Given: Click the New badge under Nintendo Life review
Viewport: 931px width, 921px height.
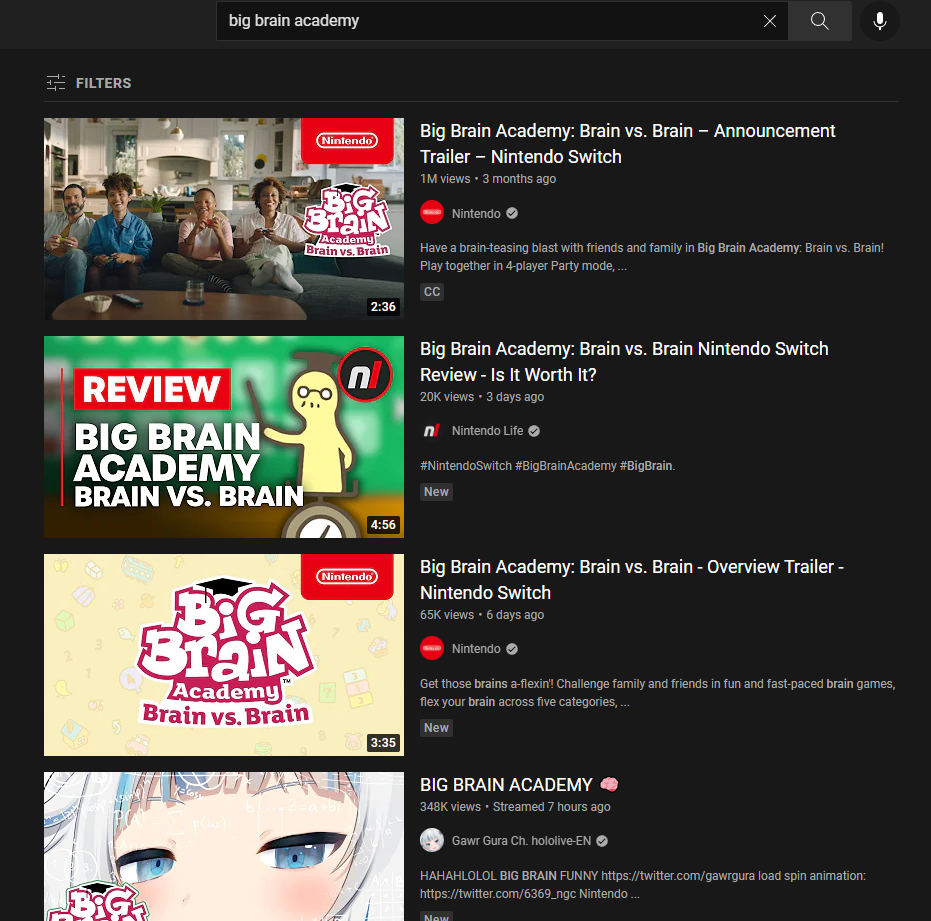Looking at the screenshot, I should click(x=436, y=492).
